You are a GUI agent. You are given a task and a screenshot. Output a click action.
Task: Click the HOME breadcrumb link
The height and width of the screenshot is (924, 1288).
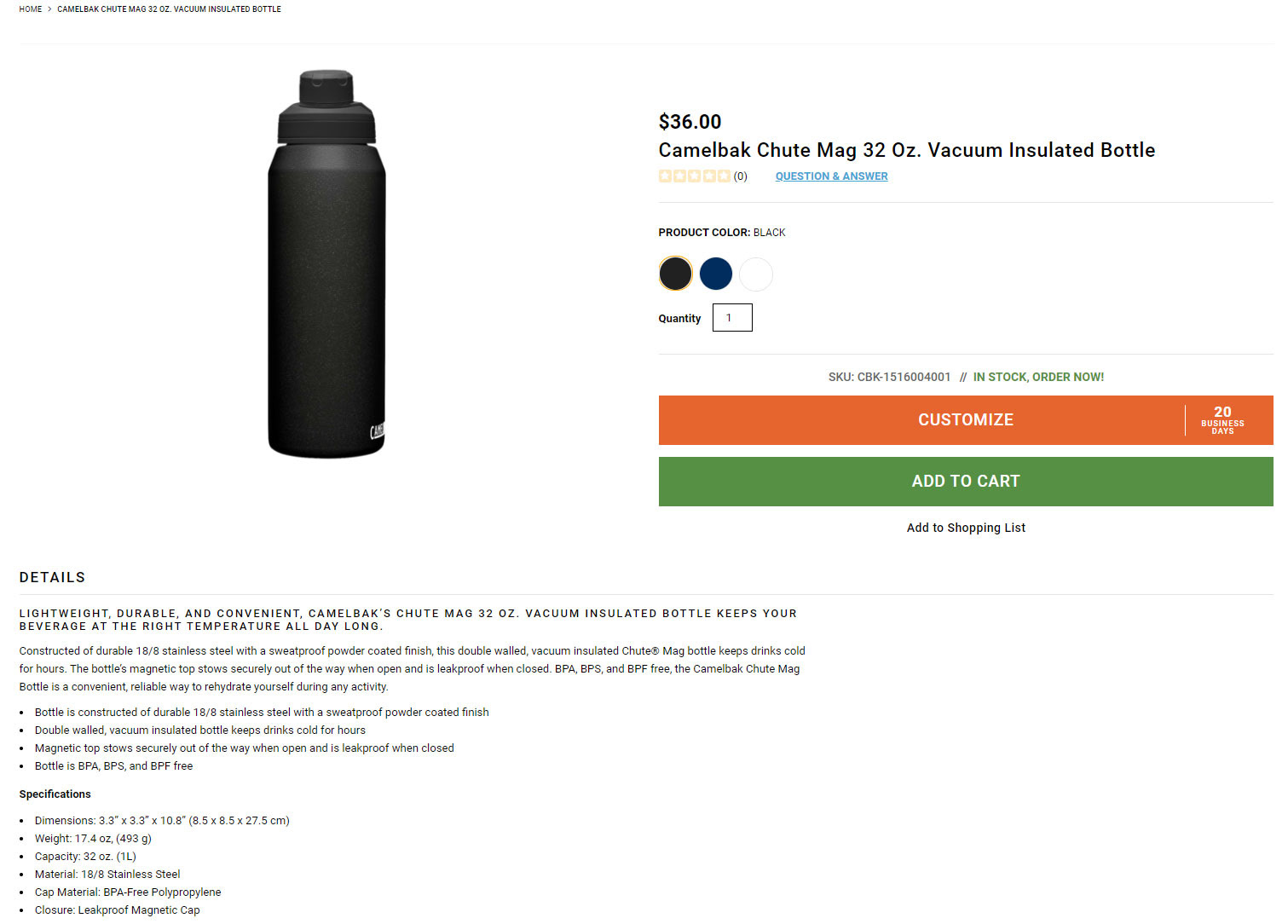31,9
